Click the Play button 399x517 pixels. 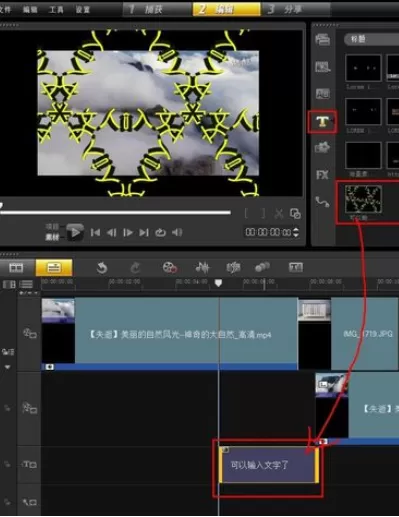[75, 232]
